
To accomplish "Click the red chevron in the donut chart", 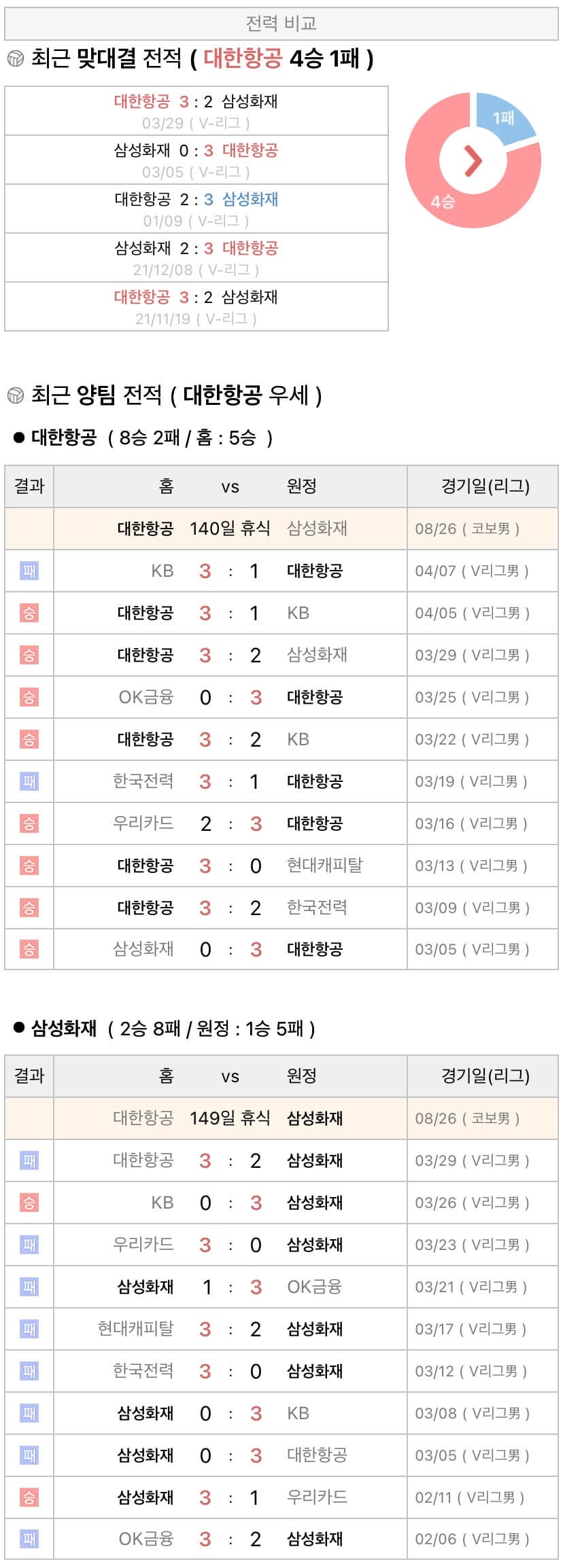I will pyautogui.click(x=473, y=160).
